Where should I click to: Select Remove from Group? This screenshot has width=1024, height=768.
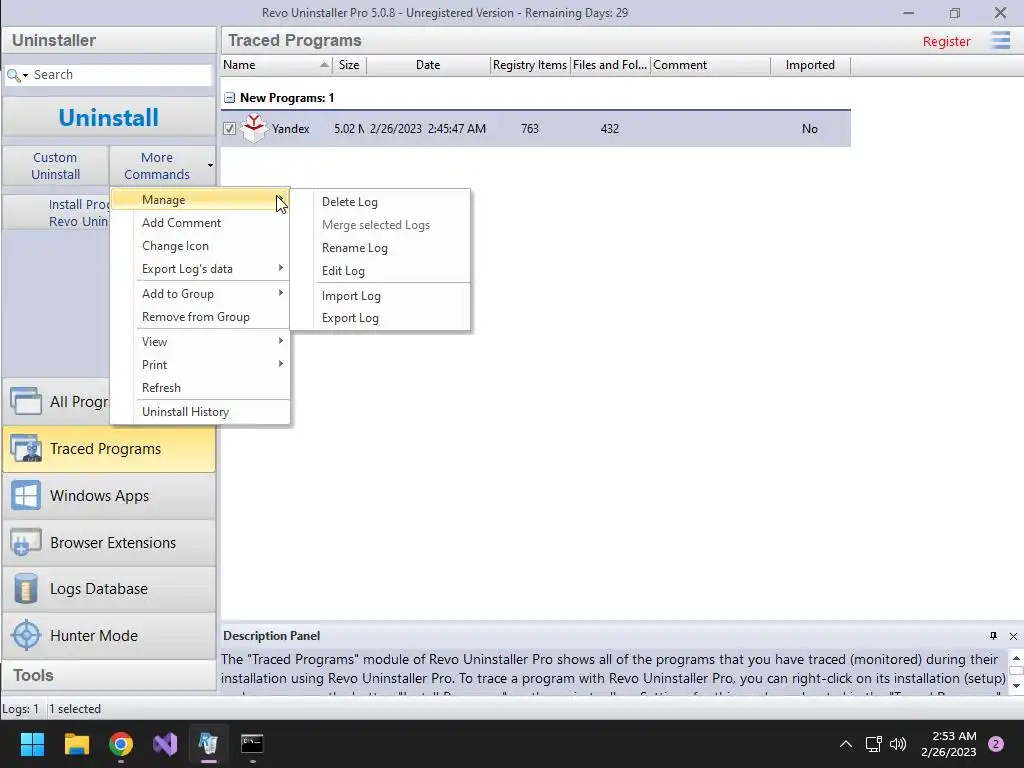(195, 317)
